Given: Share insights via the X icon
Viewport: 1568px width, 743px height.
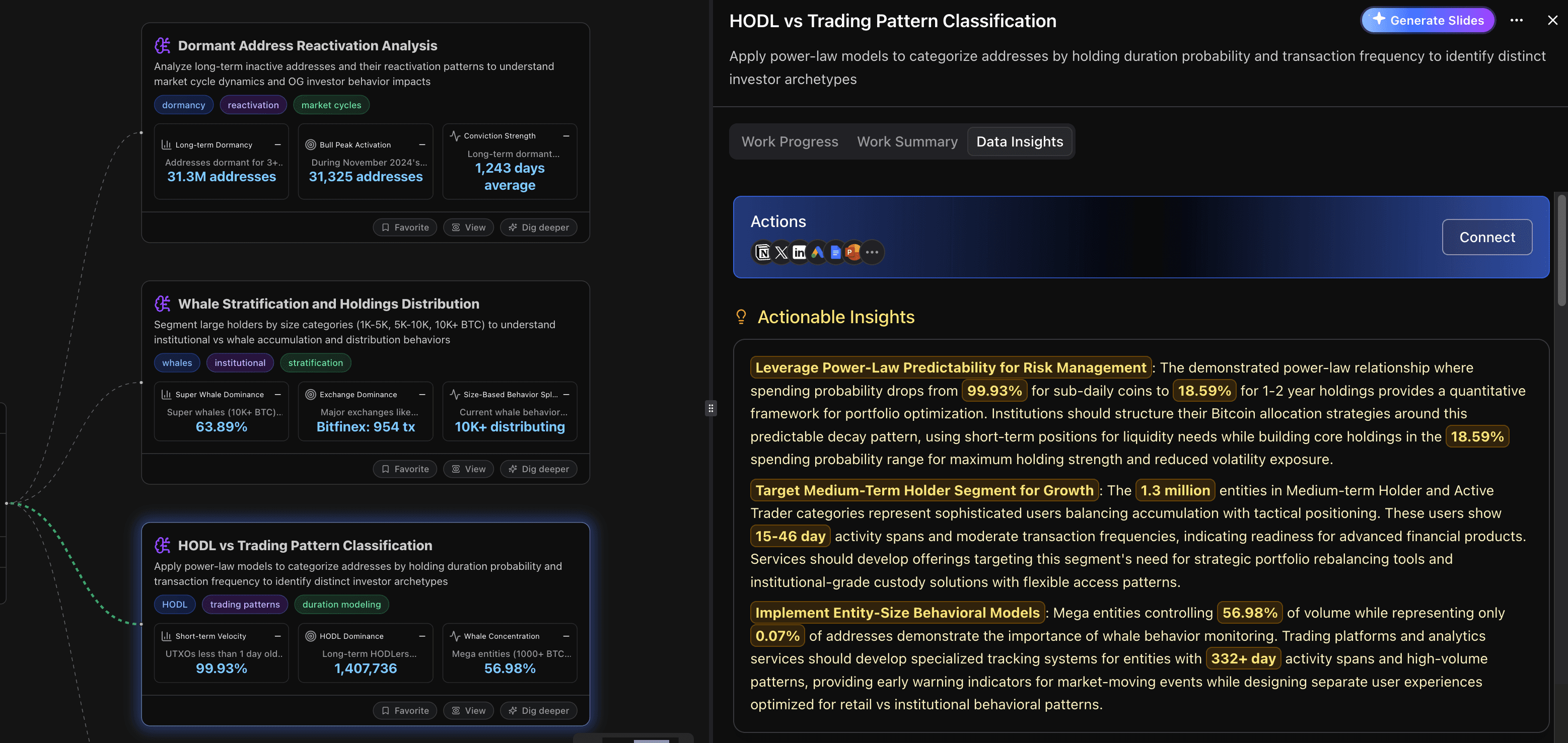Looking at the screenshot, I should 781,252.
